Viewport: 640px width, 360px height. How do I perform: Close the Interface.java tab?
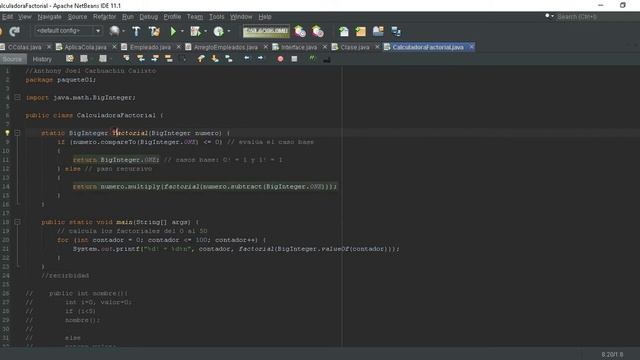[x=324, y=47]
